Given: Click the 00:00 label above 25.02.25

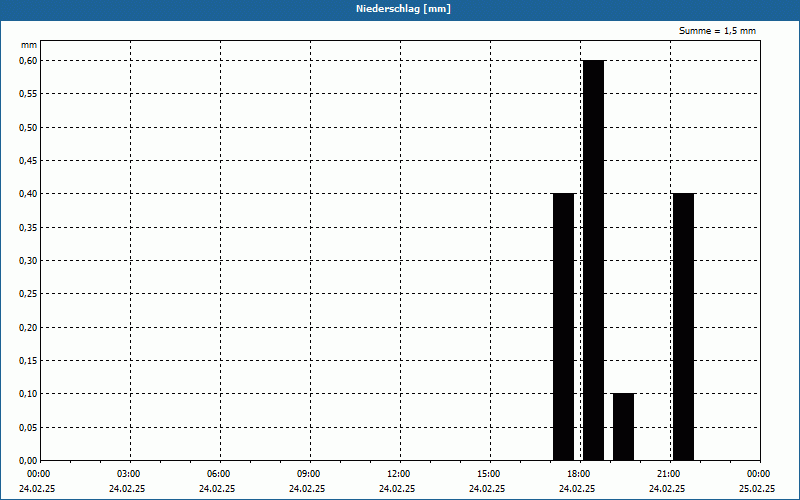Looking at the screenshot, I should [759, 474].
